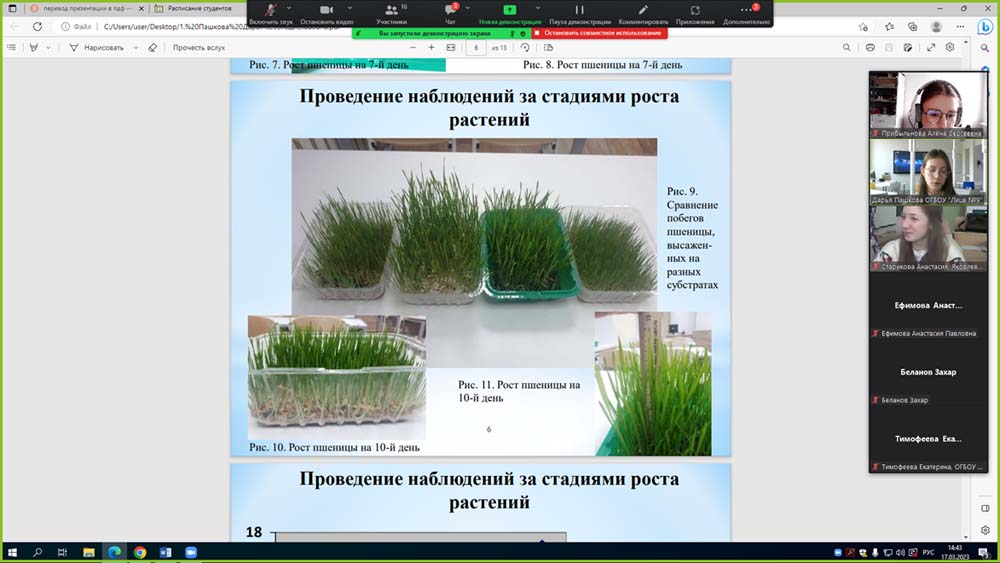Click the rotate page icon
The height and width of the screenshot is (563, 1000).
click(525, 47)
